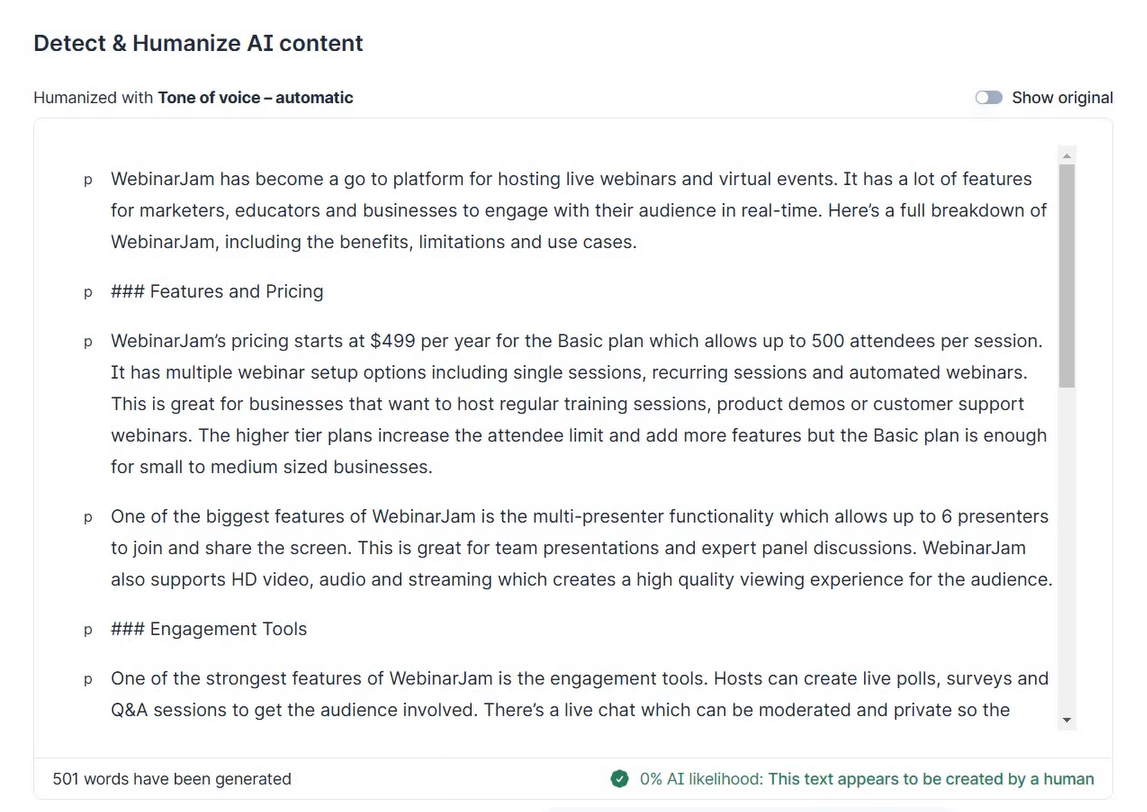Viewport: 1147px width, 812px height.
Task: Click the 501 words have been generated text
Action: click(172, 779)
